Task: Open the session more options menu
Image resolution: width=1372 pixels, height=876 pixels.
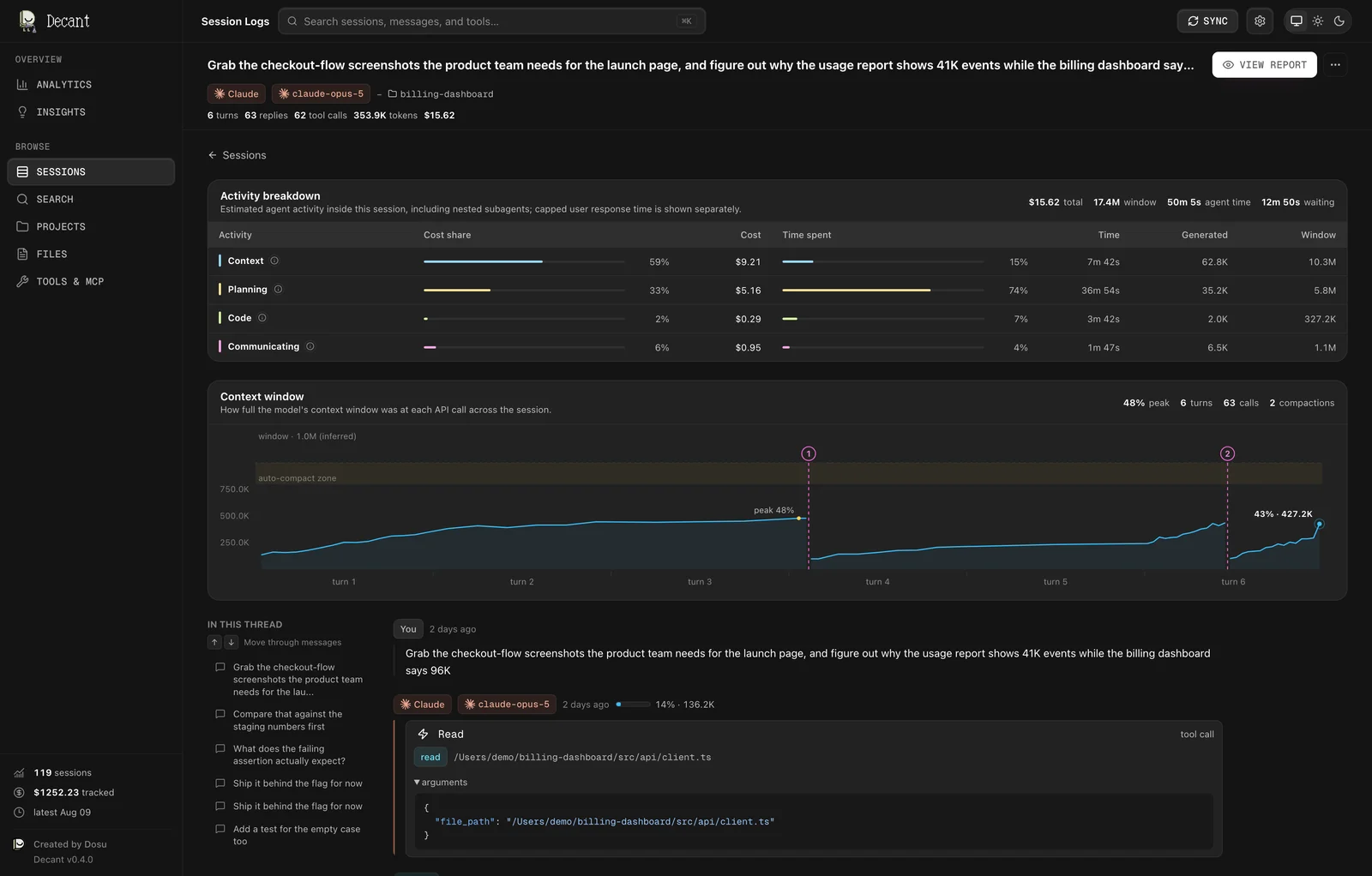Action: pyautogui.click(x=1335, y=65)
